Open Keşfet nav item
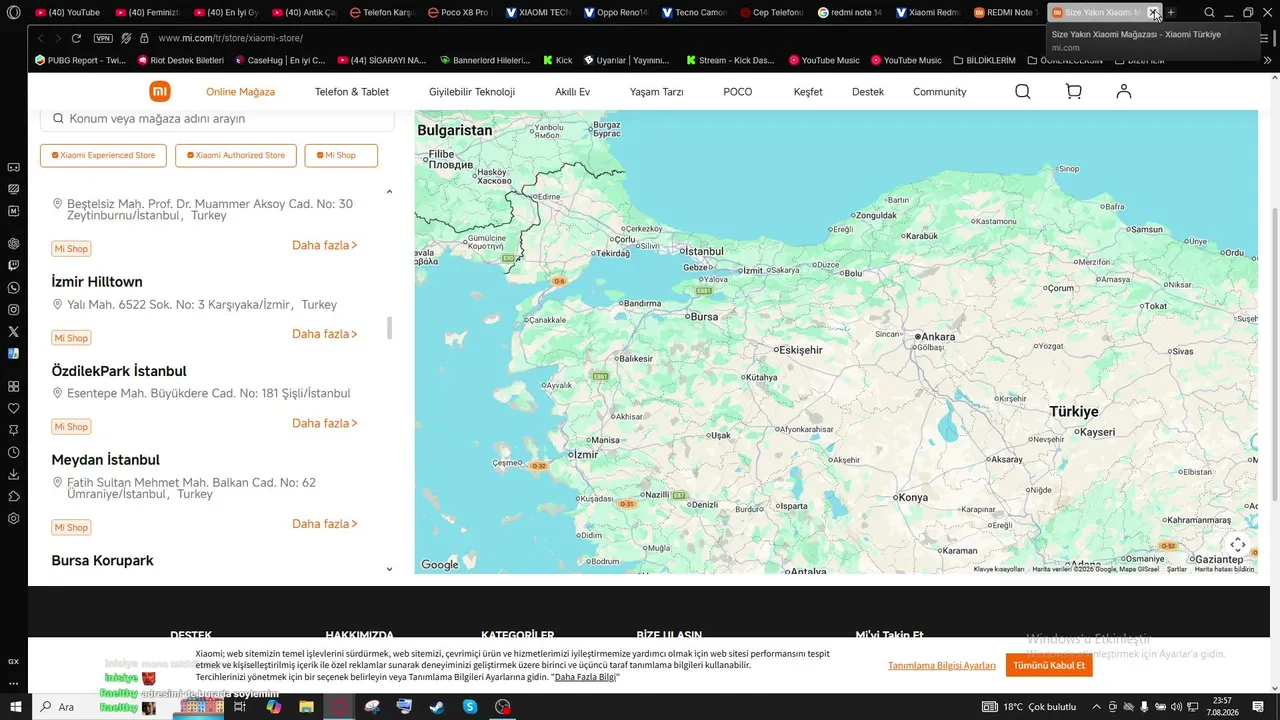This screenshot has height=720, width=1280. 808,92
